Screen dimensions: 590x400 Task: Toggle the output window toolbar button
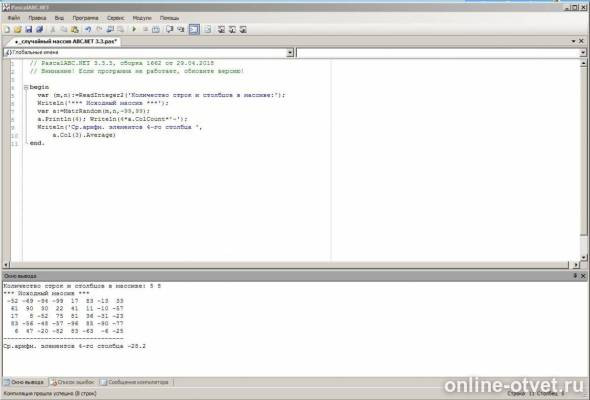(x=194, y=29)
